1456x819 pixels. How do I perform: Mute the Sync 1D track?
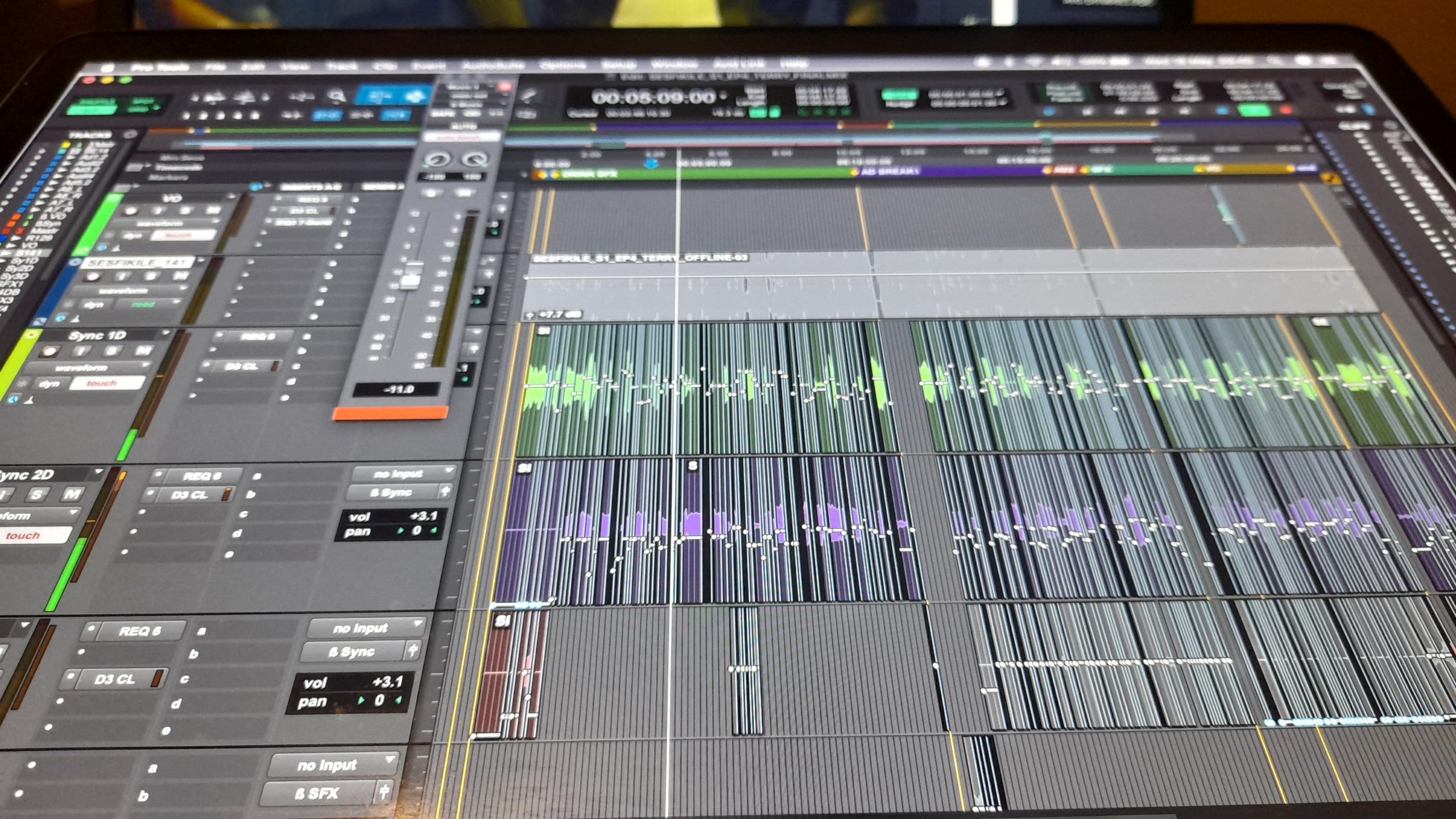pos(143,350)
